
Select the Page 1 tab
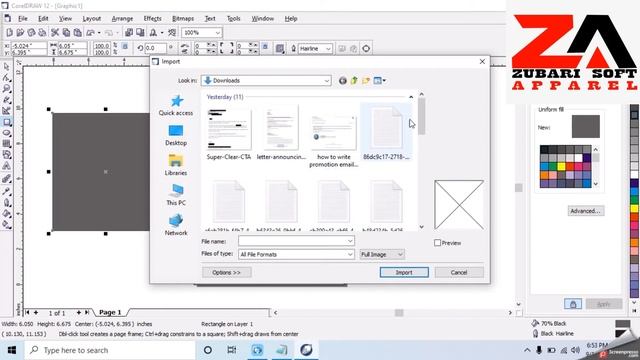pos(110,313)
